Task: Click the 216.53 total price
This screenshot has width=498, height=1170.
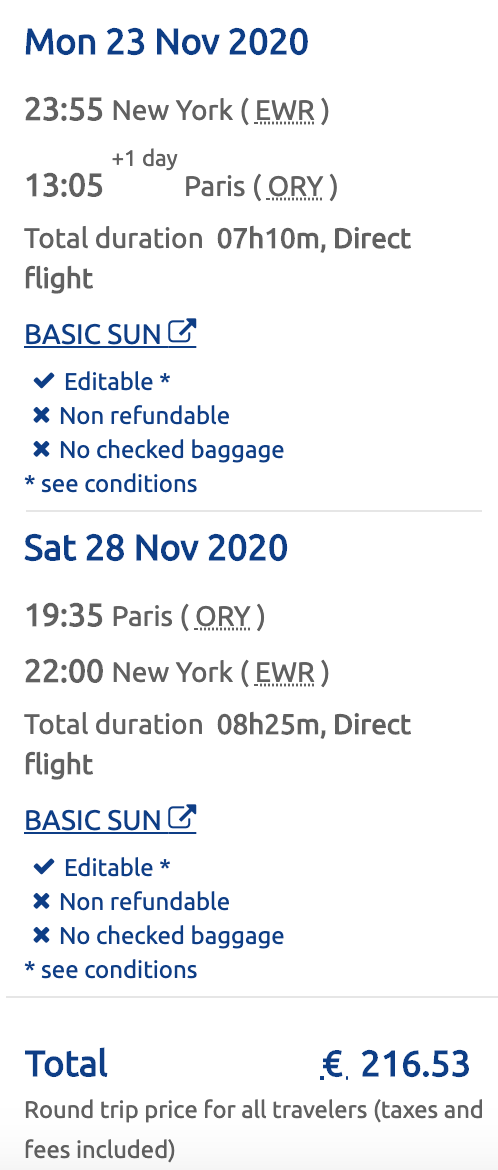Action: tap(415, 1064)
